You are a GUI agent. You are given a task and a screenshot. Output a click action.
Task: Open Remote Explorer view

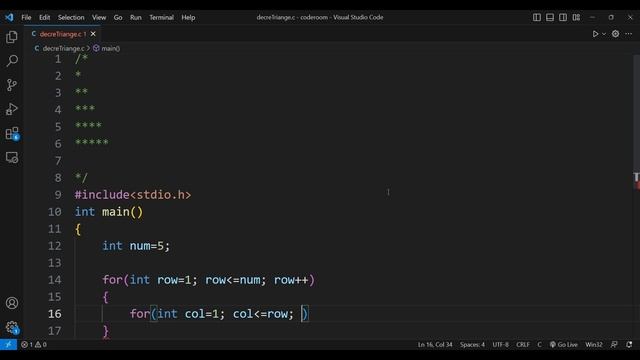click(12, 158)
